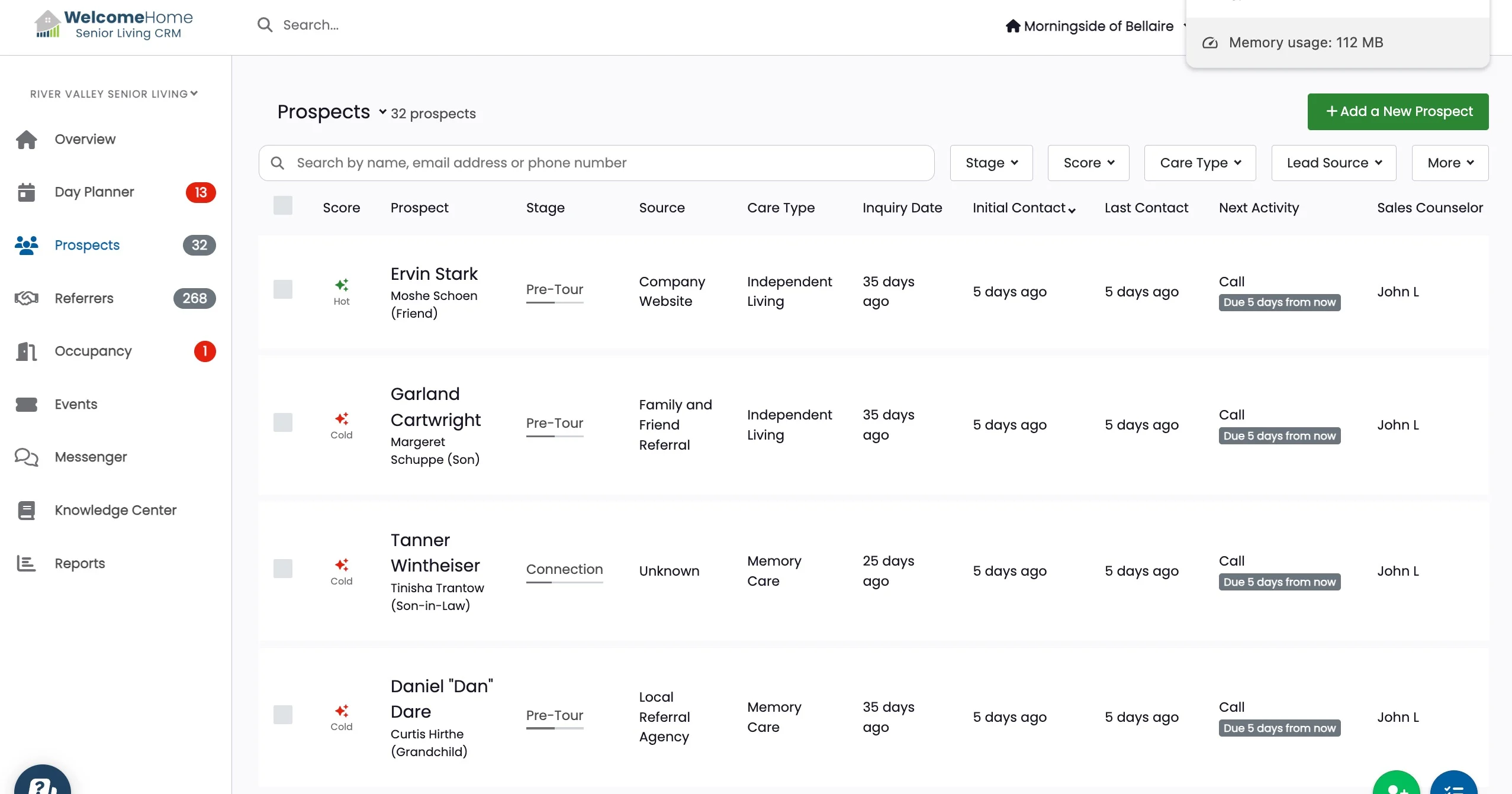Click the Occupancy building icon
Image resolution: width=1512 pixels, height=794 pixels.
[26, 351]
